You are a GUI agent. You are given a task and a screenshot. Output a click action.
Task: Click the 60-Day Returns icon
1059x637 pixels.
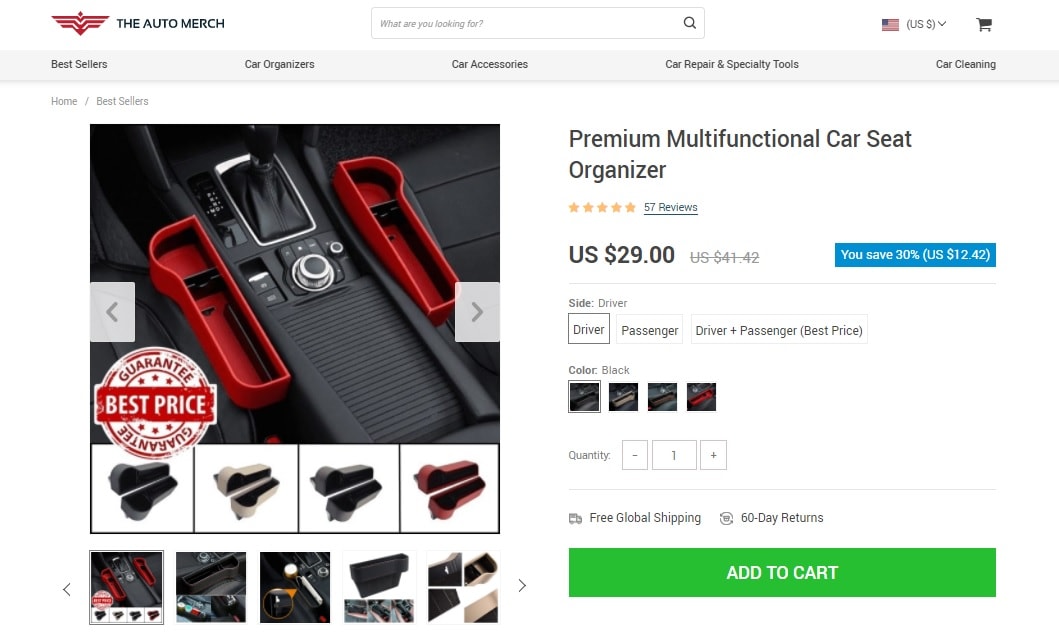[x=724, y=518]
